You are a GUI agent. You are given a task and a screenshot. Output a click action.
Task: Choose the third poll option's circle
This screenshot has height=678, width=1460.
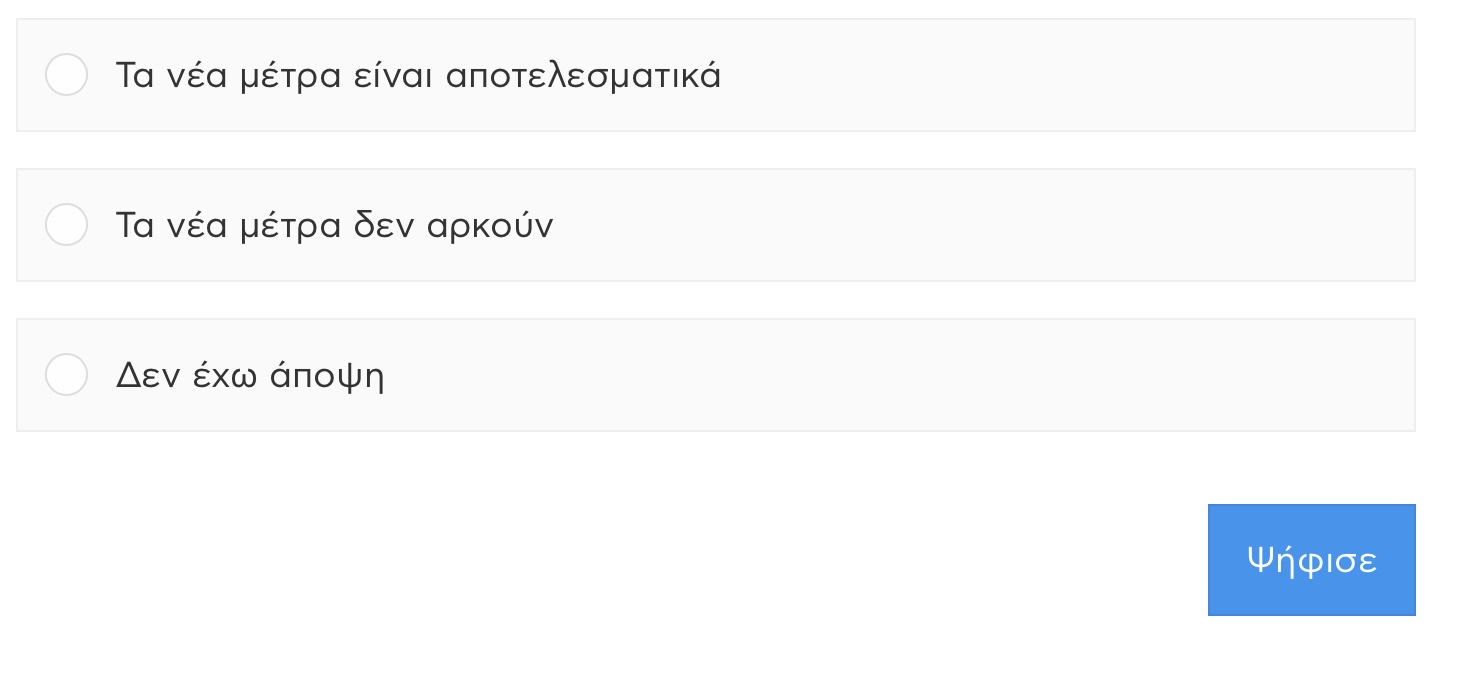(66, 375)
